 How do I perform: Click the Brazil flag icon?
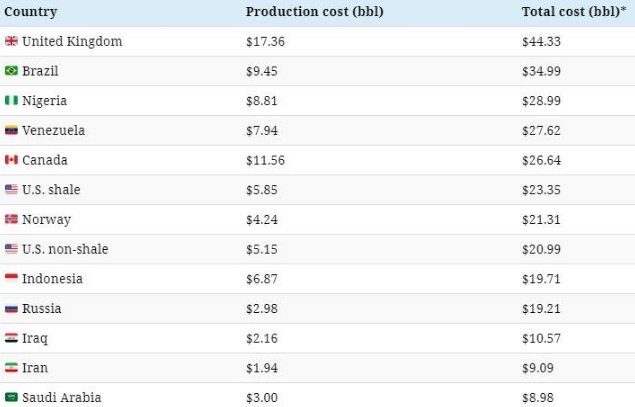coord(11,71)
